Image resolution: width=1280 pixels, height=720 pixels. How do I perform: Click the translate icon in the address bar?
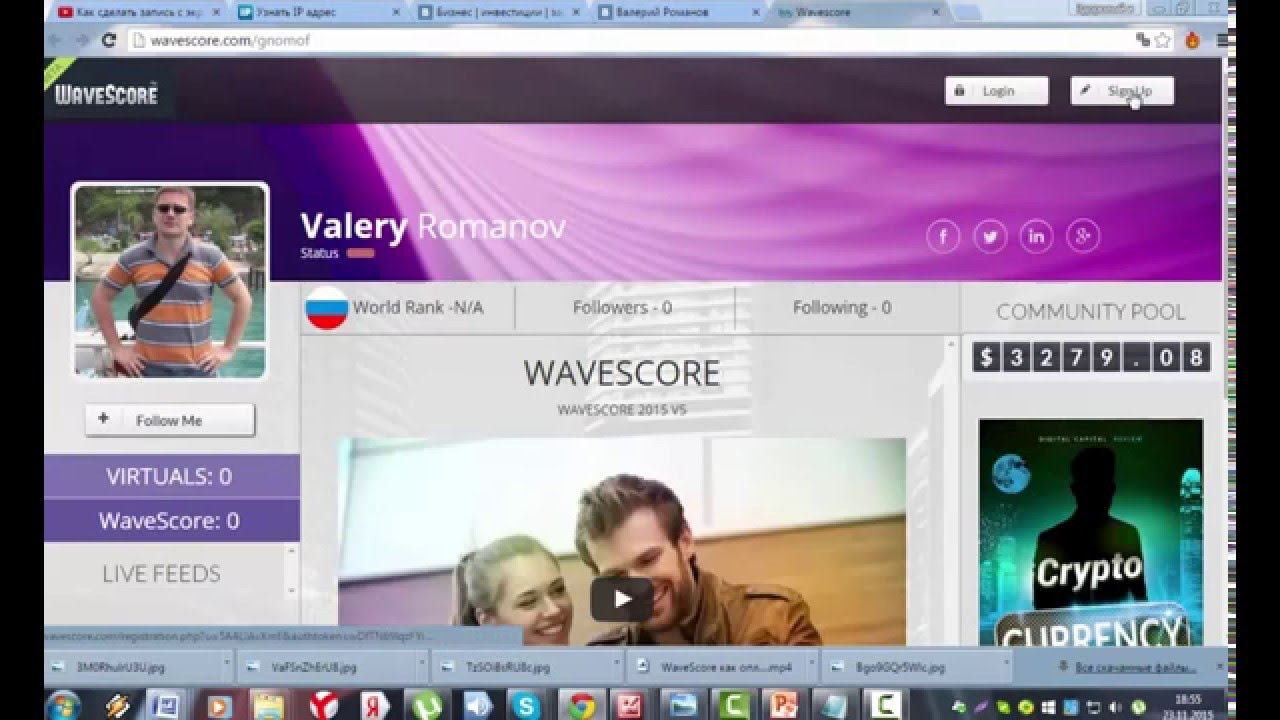1143,41
